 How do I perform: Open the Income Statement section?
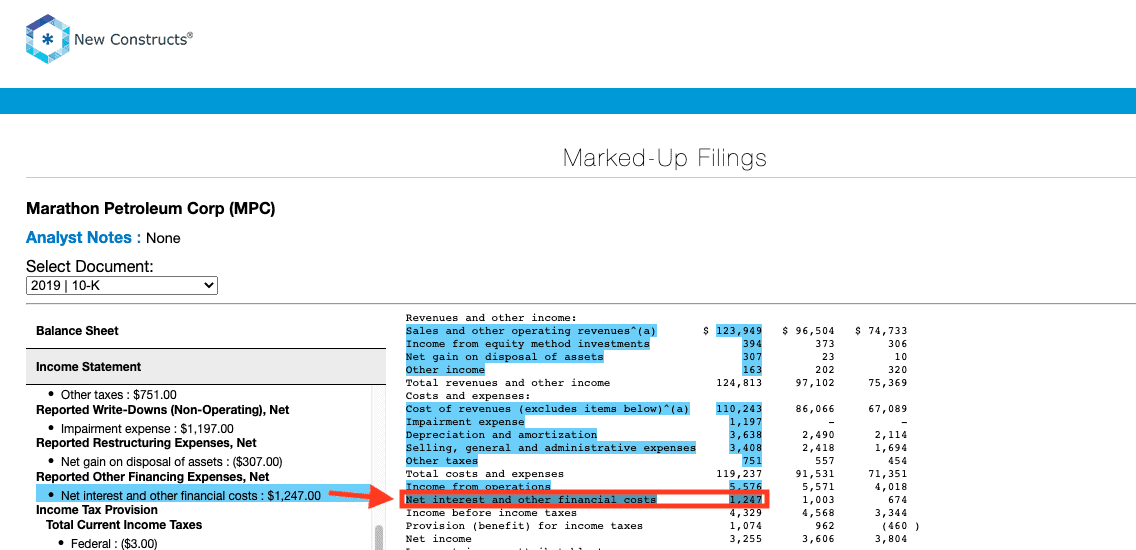(x=206, y=367)
